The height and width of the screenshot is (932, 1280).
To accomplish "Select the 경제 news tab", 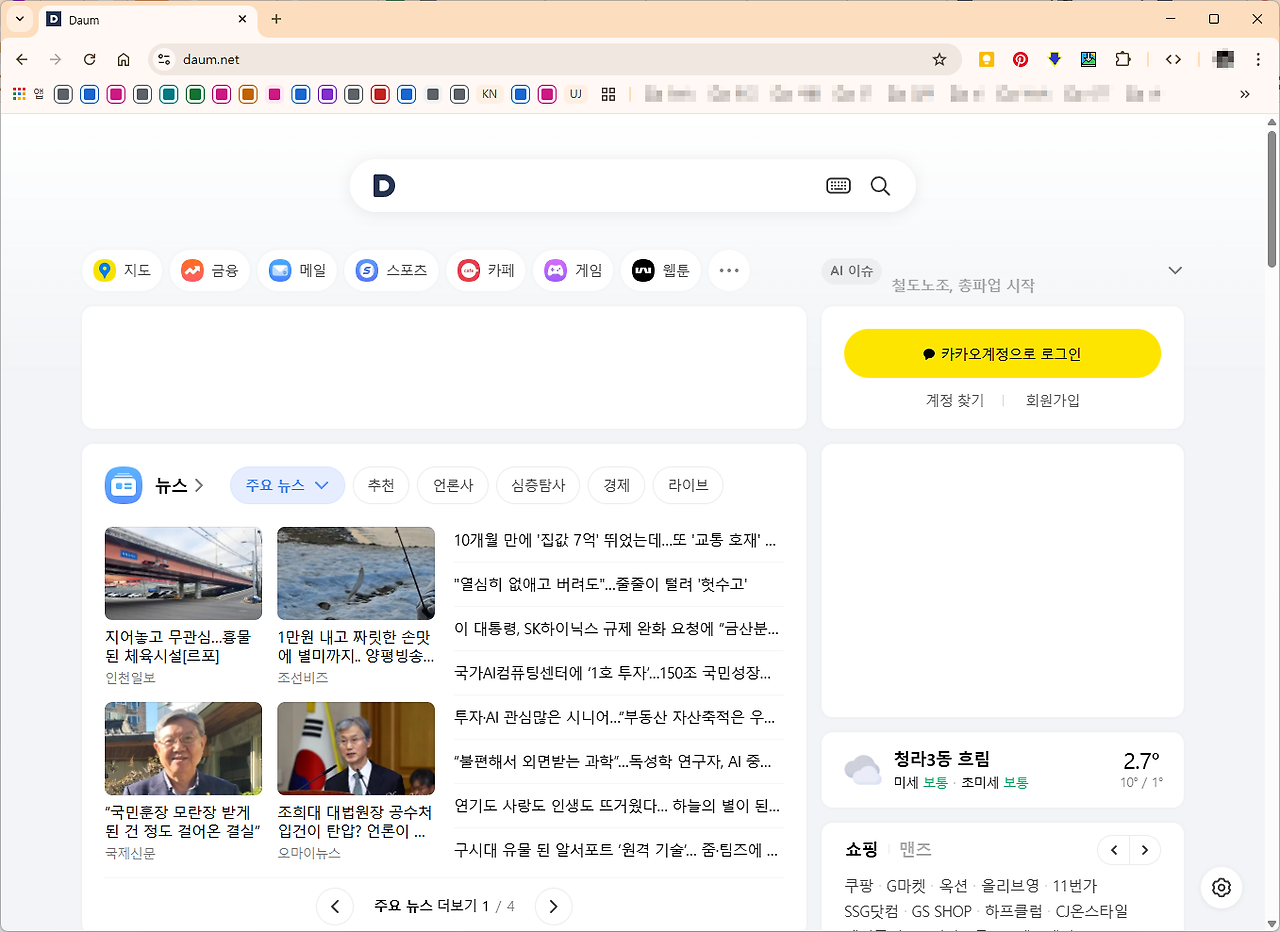I will 616,485.
